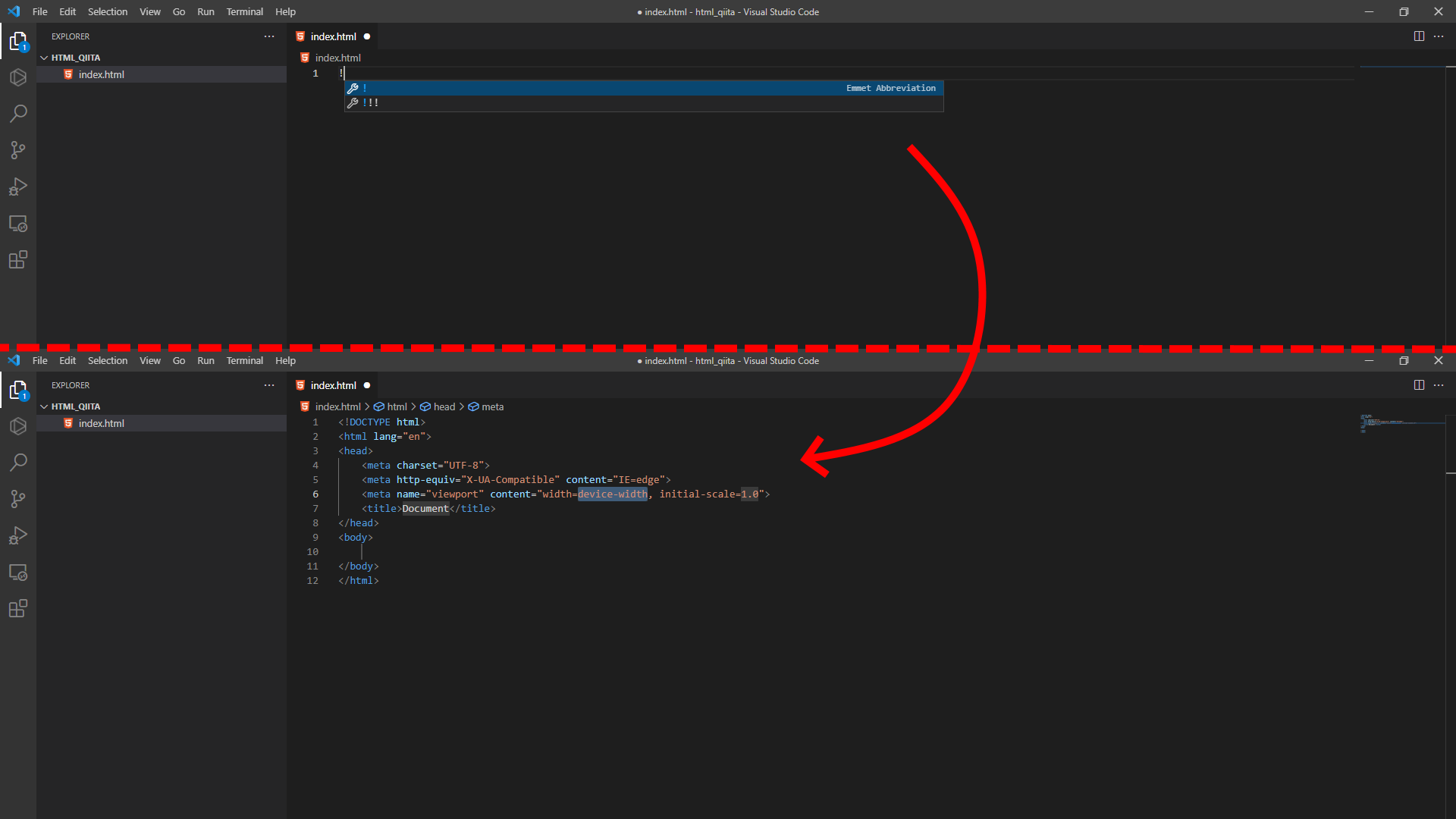Open Run and Debug in lower window

coord(18,536)
